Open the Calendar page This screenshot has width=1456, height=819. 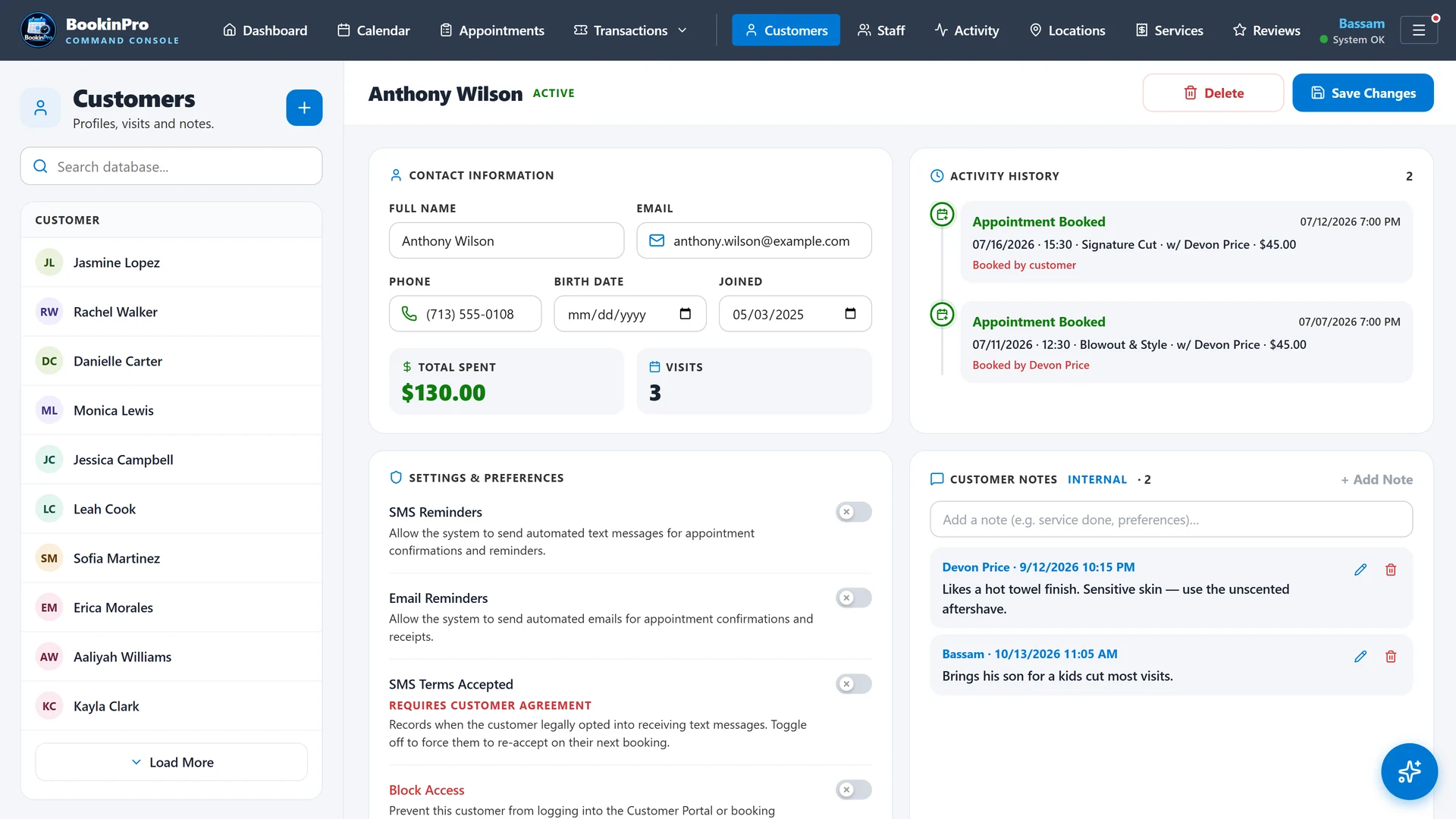click(373, 30)
